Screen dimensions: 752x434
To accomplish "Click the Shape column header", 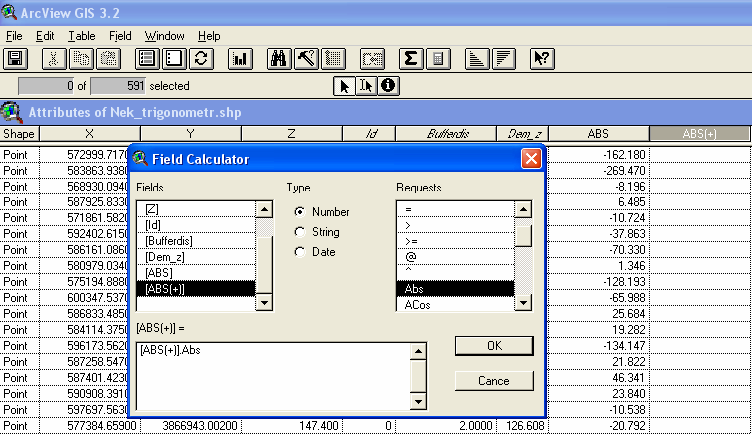I will pos(19,134).
